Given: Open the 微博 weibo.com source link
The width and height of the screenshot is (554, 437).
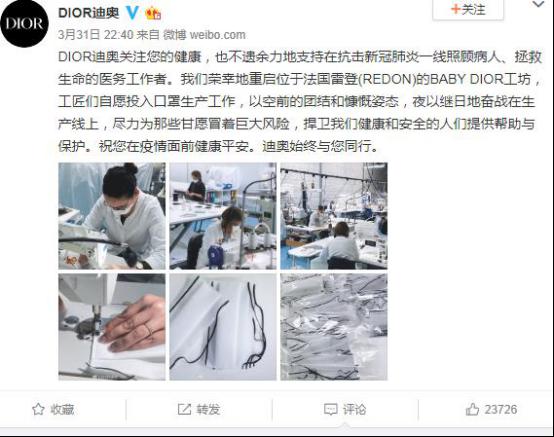Looking at the screenshot, I should tap(204, 35).
